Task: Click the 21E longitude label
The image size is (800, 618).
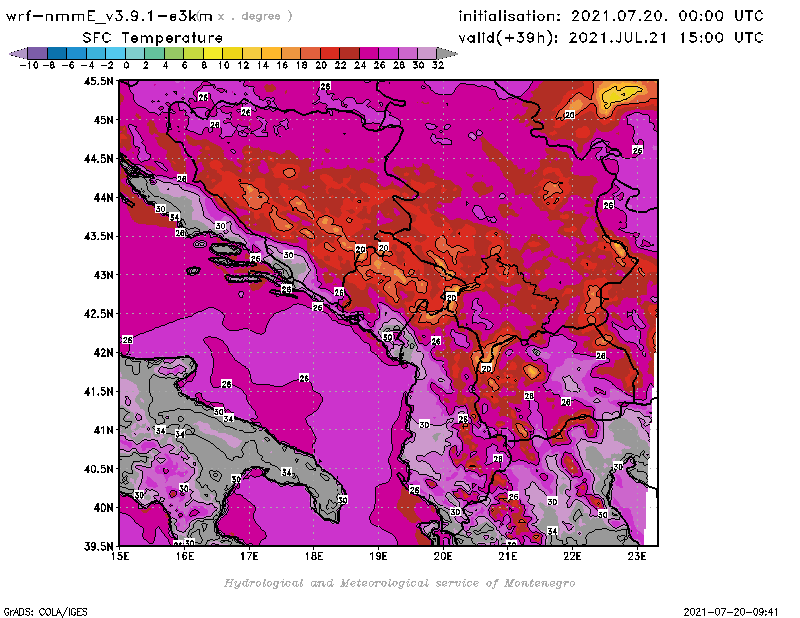Action: tap(508, 556)
